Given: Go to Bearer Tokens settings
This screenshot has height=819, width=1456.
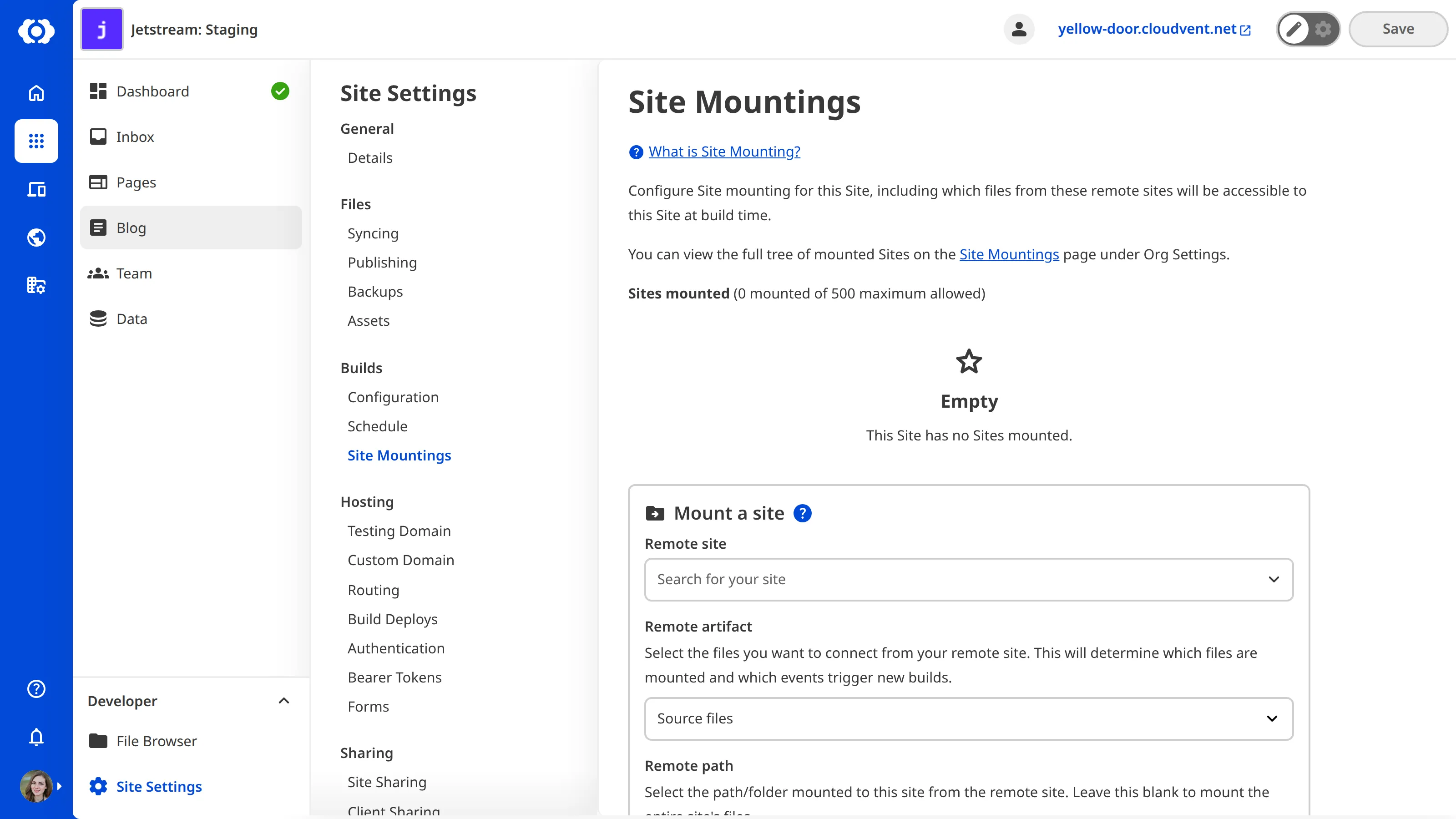Looking at the screenshot, I should coord(394,677).
